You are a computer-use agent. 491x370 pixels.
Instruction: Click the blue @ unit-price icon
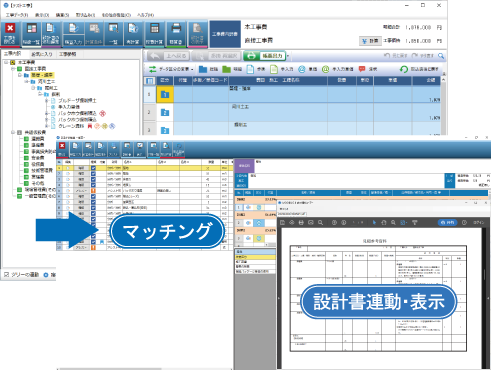click(x=302, y=69)
